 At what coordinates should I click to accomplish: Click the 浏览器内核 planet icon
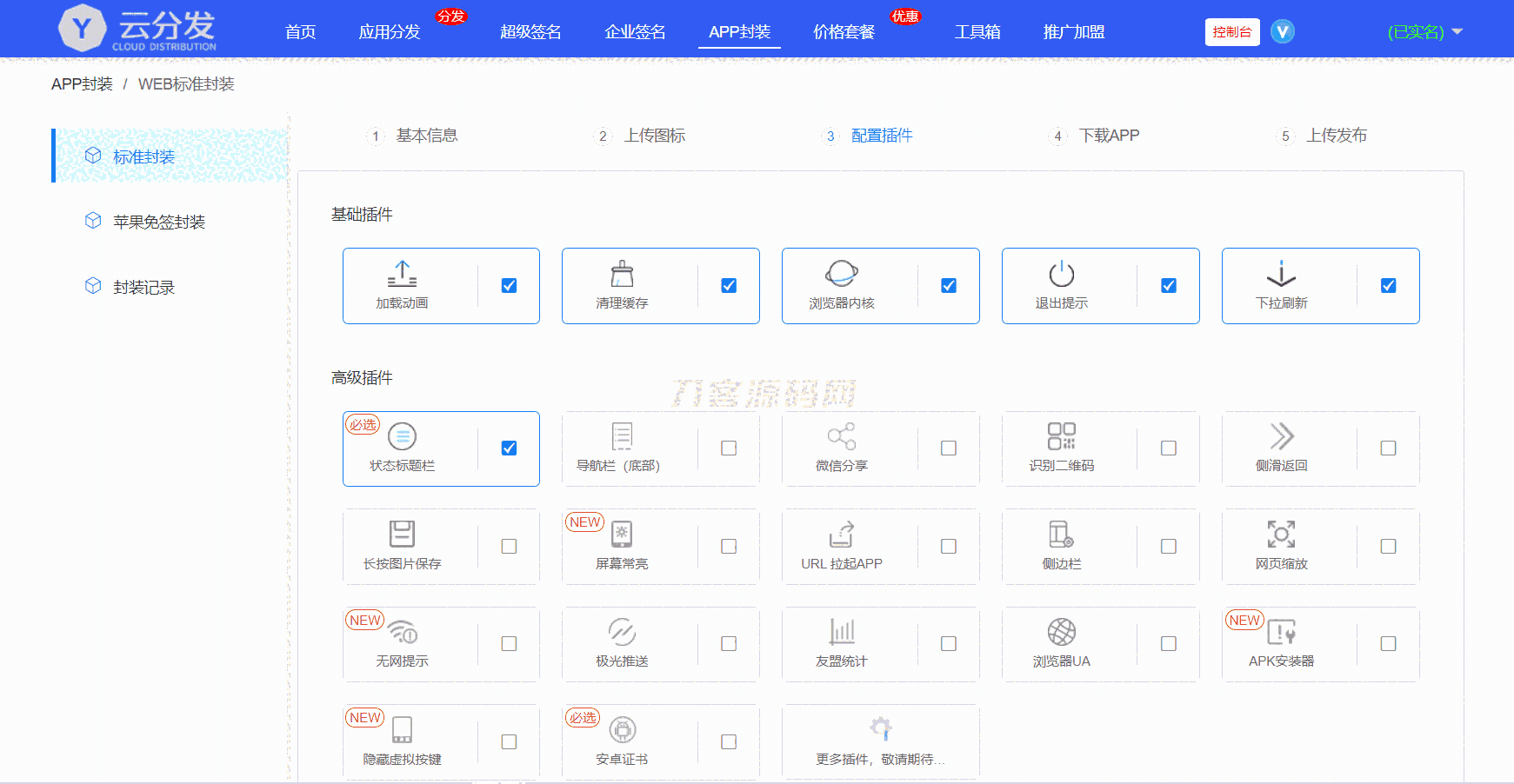coord(842,274)
